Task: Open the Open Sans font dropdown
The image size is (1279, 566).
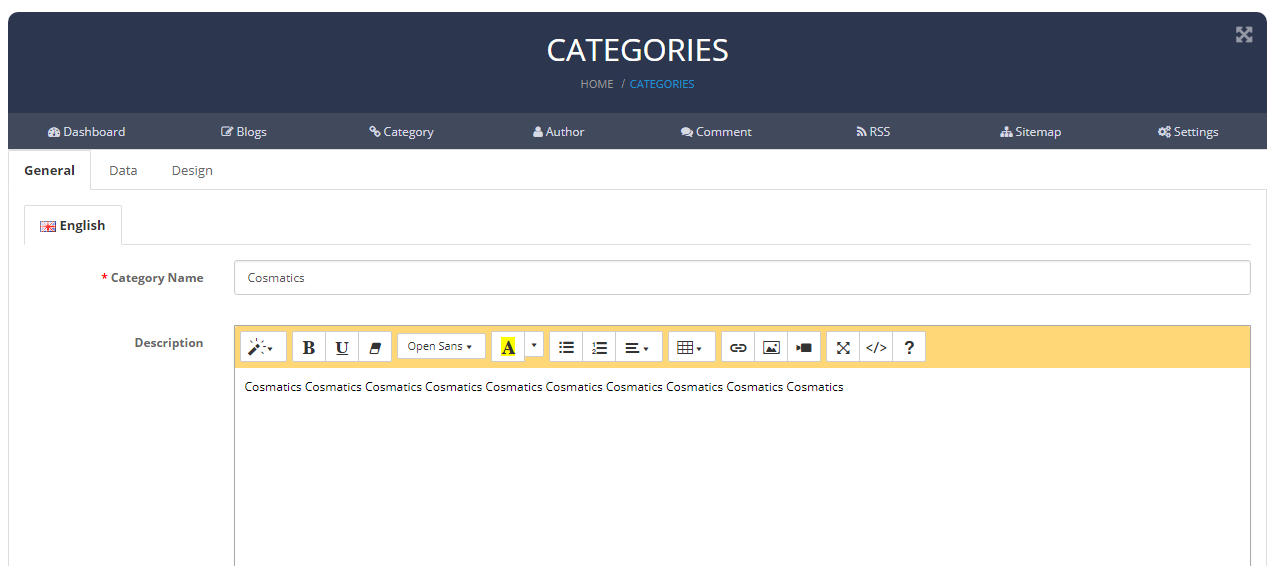Action: coord(440,346)
